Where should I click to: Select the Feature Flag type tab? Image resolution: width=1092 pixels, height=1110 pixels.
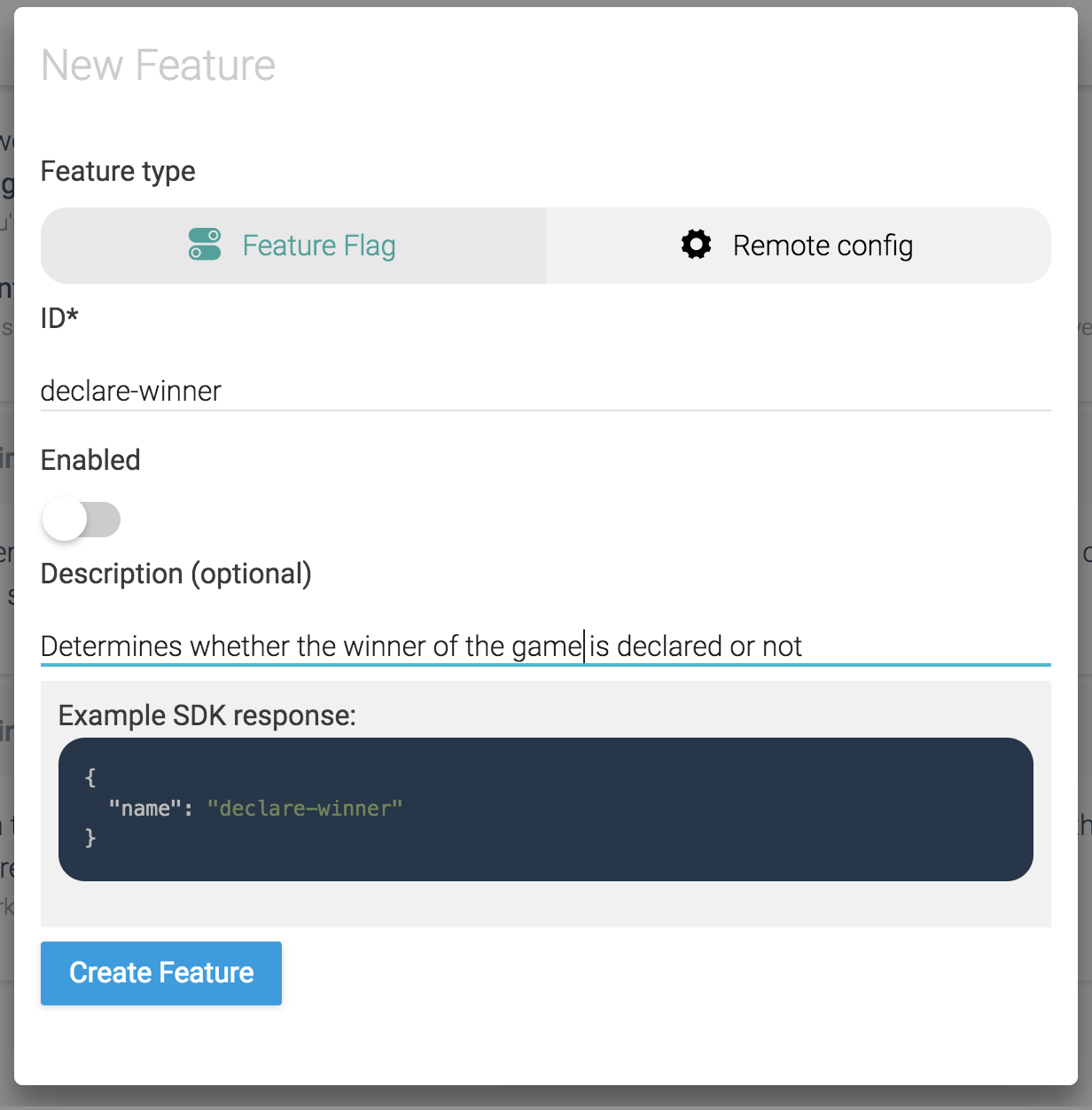293,246
